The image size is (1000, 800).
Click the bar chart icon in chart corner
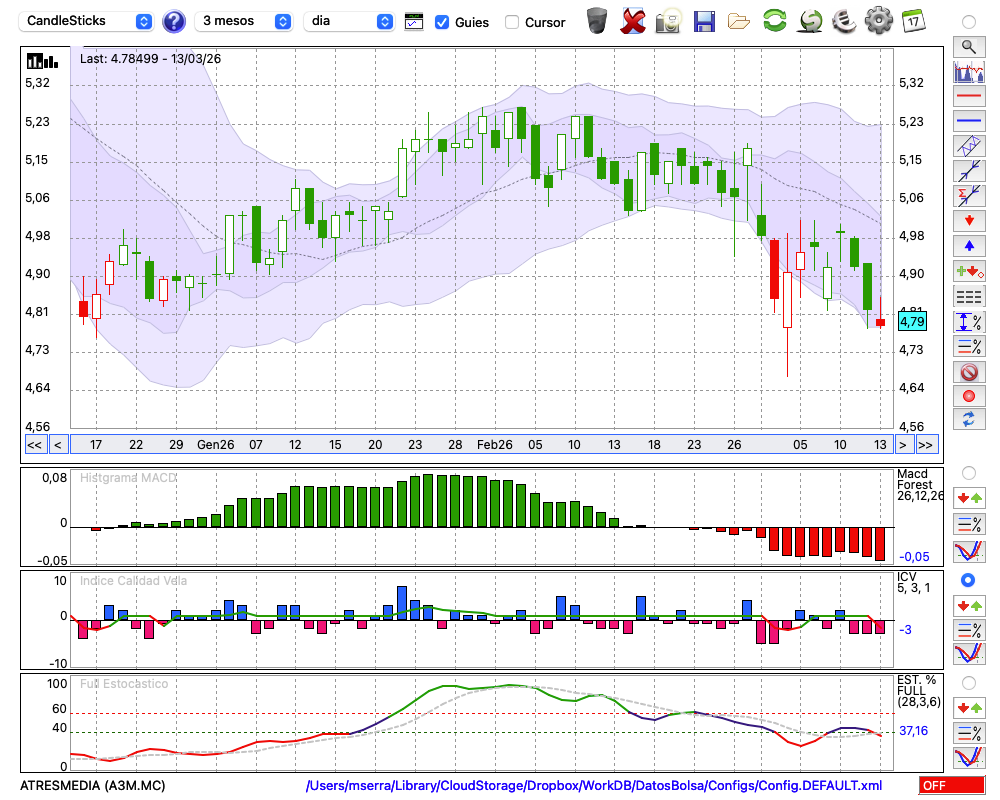coord(42,61)
